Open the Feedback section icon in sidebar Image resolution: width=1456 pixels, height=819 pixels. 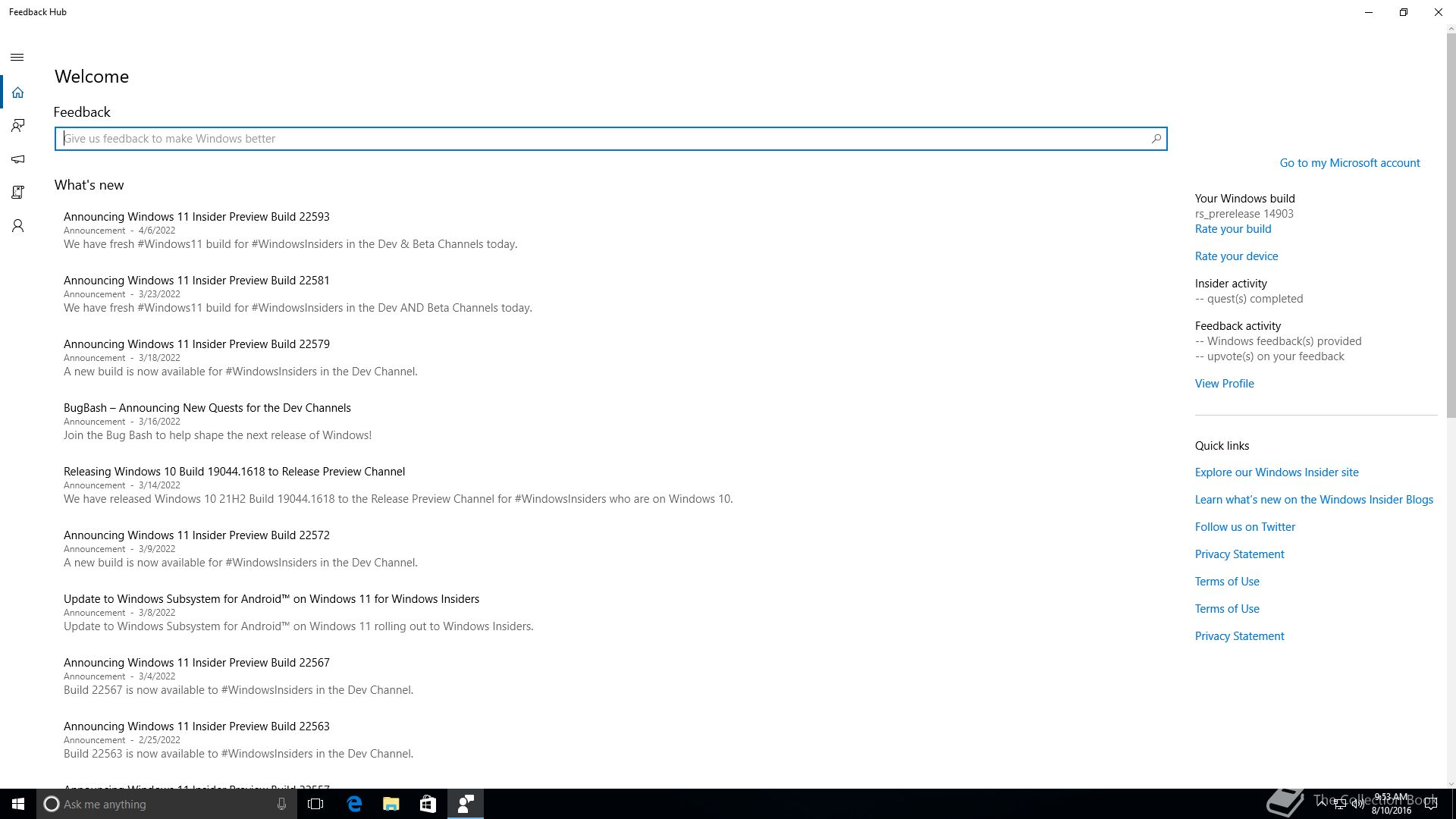(17, 126)
